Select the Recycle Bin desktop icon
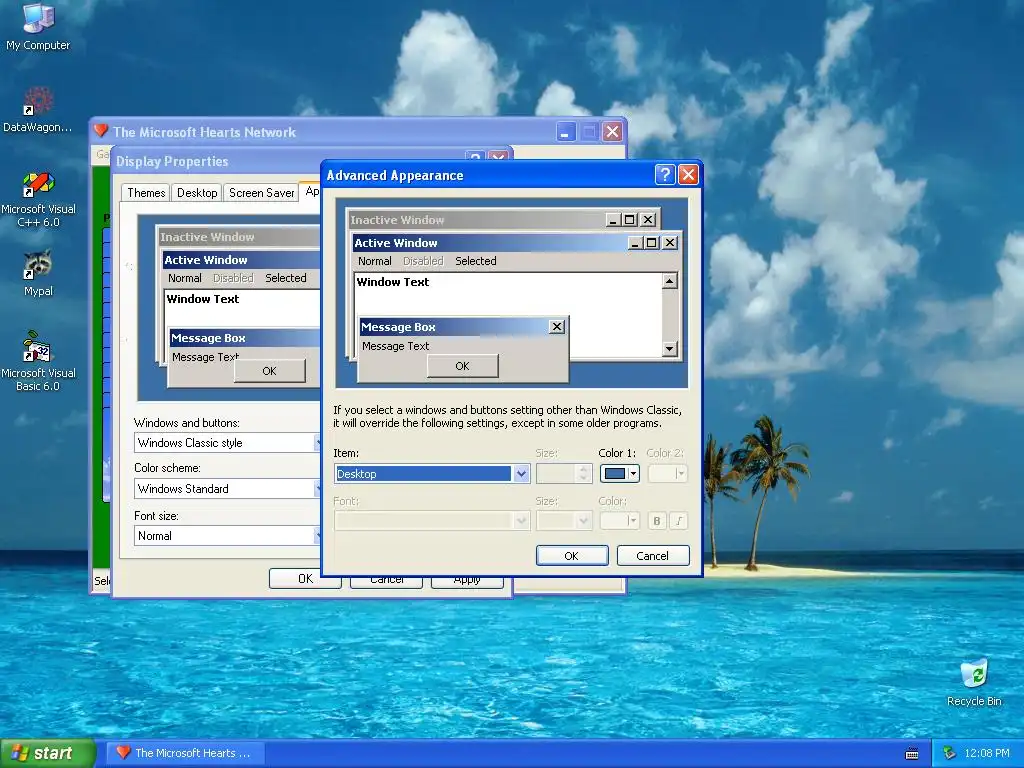 click(x=974, y=682)
